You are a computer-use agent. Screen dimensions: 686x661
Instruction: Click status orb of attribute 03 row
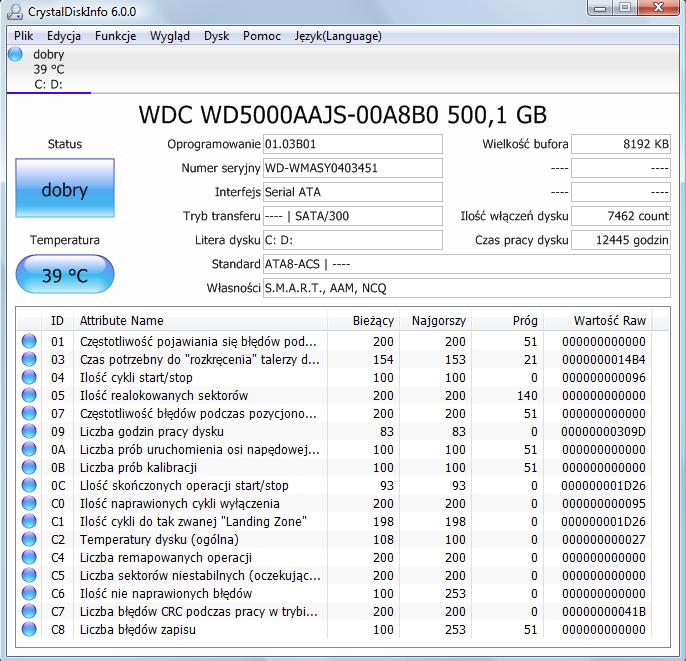29,359
